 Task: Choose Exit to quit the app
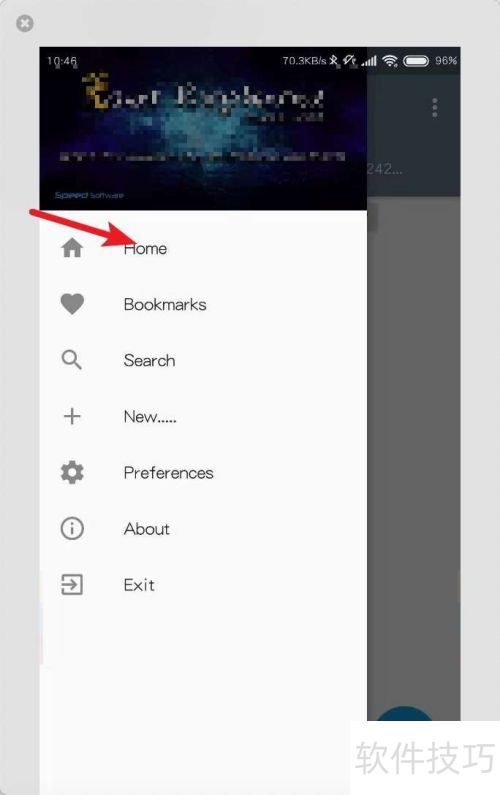point(203,585)
